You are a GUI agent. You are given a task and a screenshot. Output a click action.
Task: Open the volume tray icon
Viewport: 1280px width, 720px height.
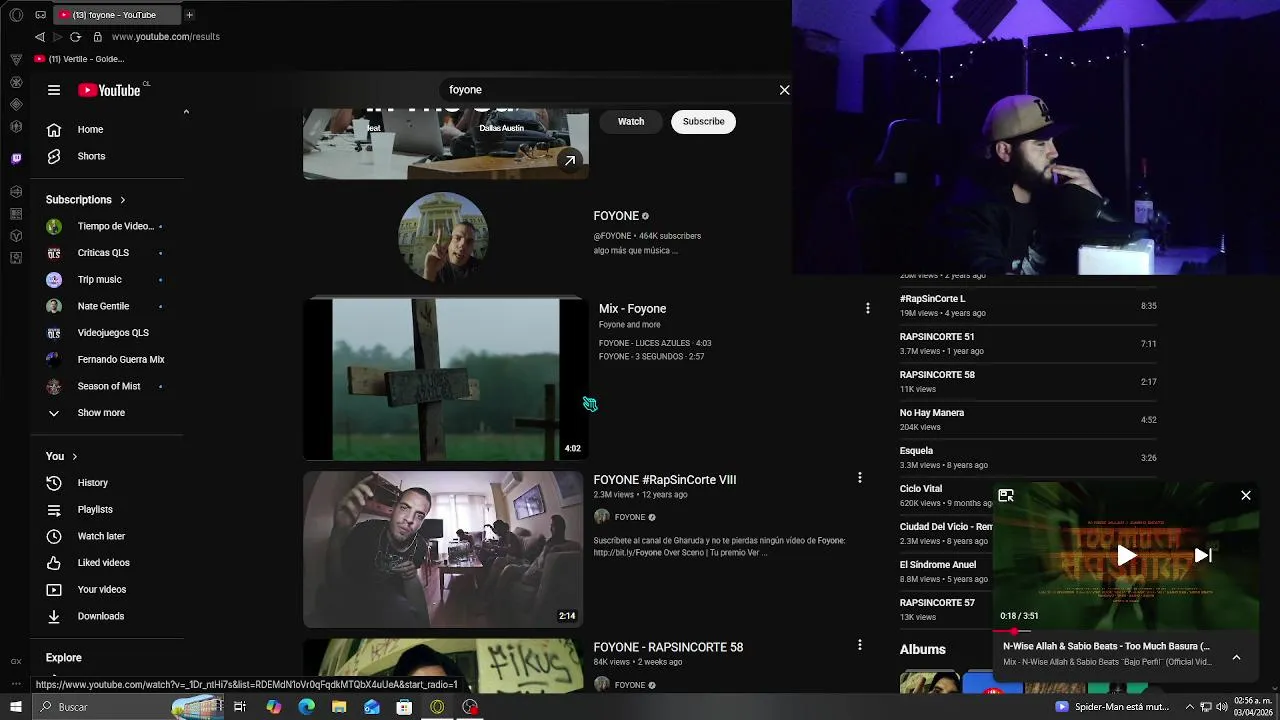point(1222,707)
